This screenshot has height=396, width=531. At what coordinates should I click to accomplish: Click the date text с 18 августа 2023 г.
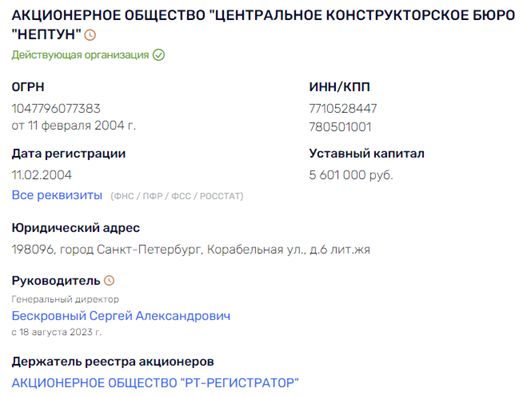[x=57, y=332]
